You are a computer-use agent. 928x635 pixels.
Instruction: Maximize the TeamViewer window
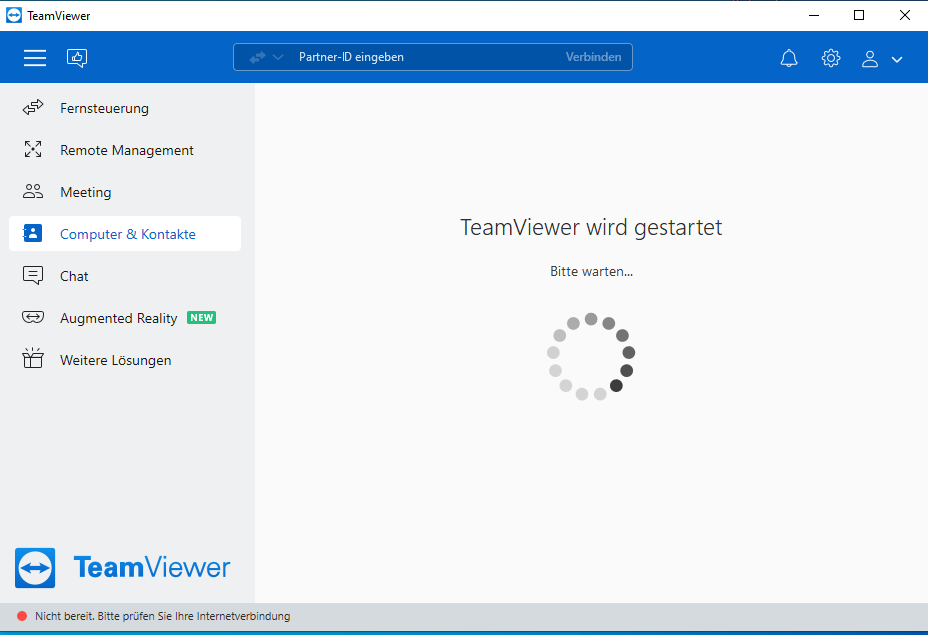(x=859, y=15)
